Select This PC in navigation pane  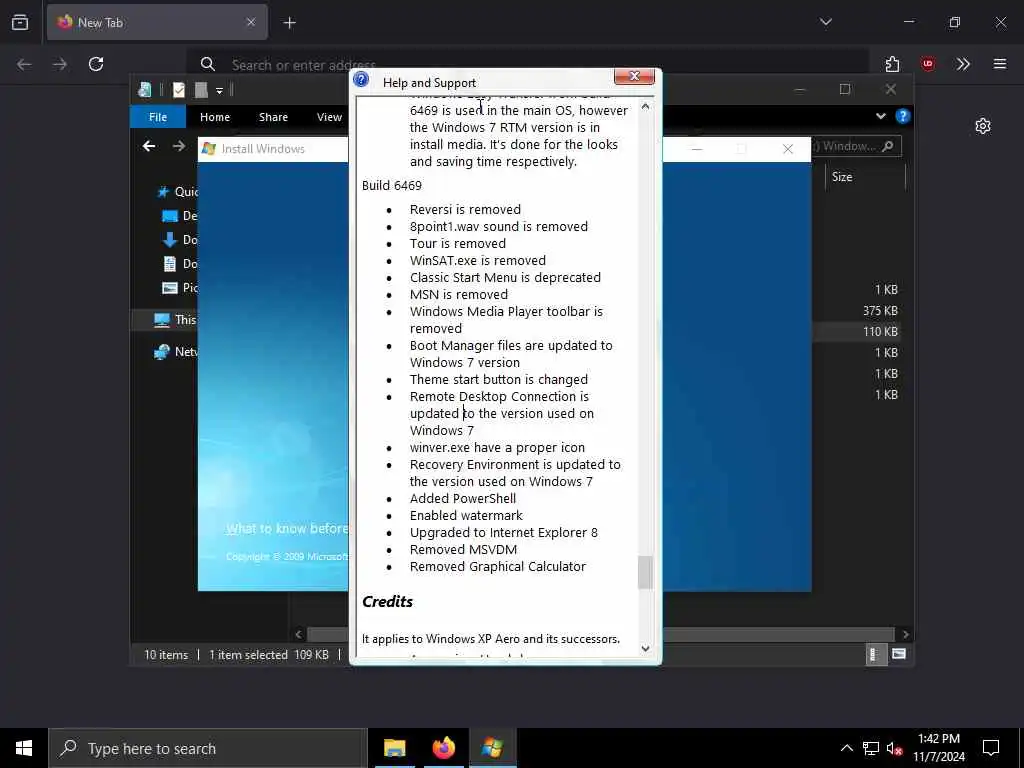(x=175, y=319)
